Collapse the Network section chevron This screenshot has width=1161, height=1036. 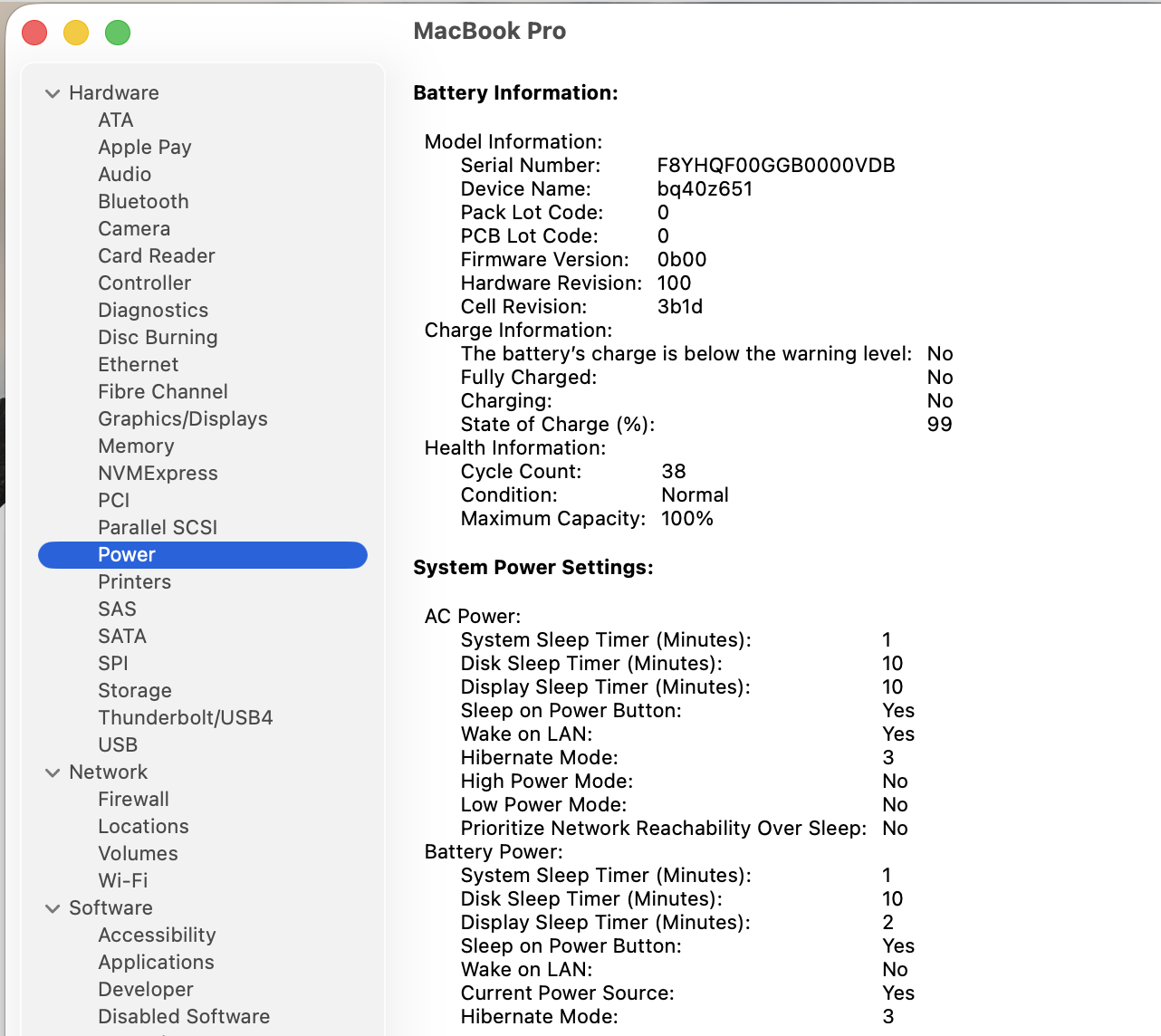point(53,772)
